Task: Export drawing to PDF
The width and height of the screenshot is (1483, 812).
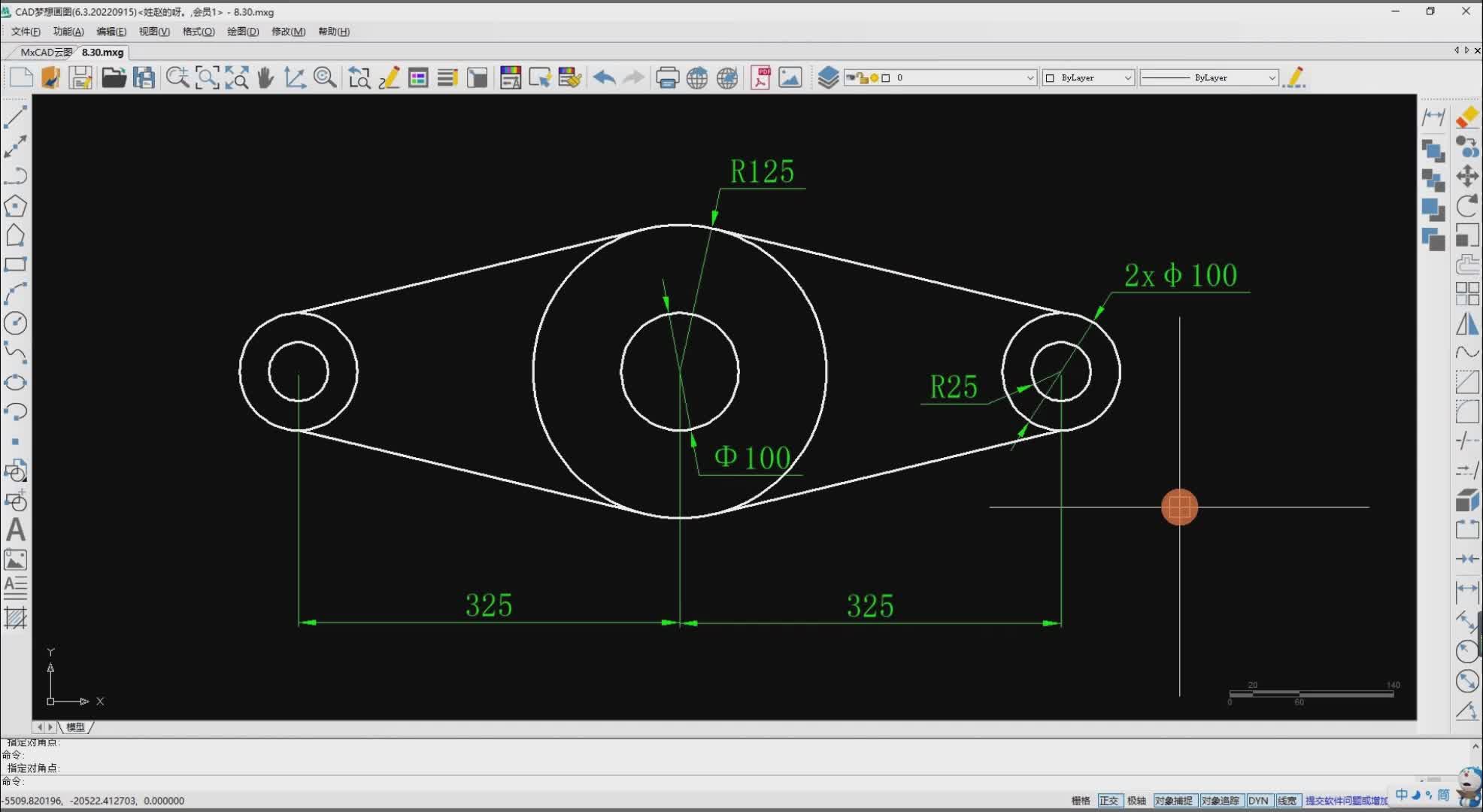Action: click(x=760, y=77)
